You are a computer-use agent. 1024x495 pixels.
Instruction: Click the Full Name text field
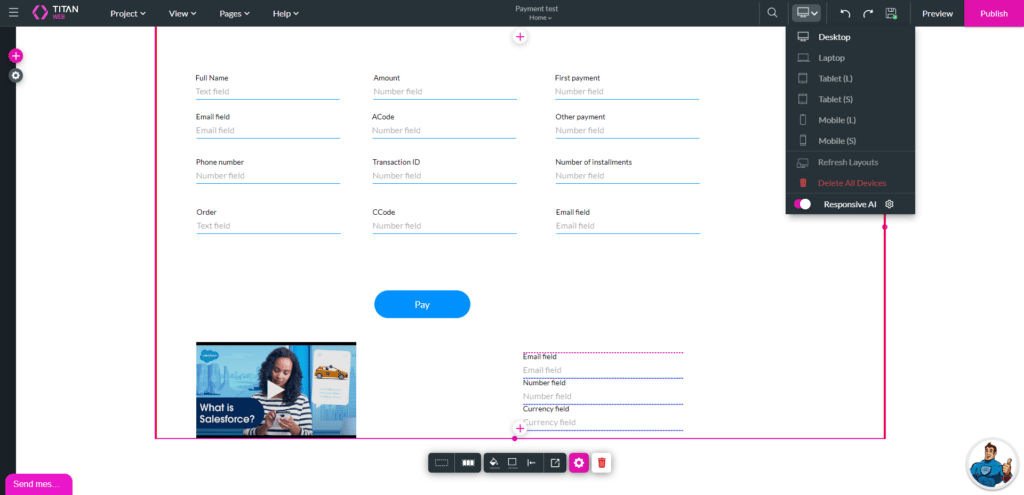(267, 91)
